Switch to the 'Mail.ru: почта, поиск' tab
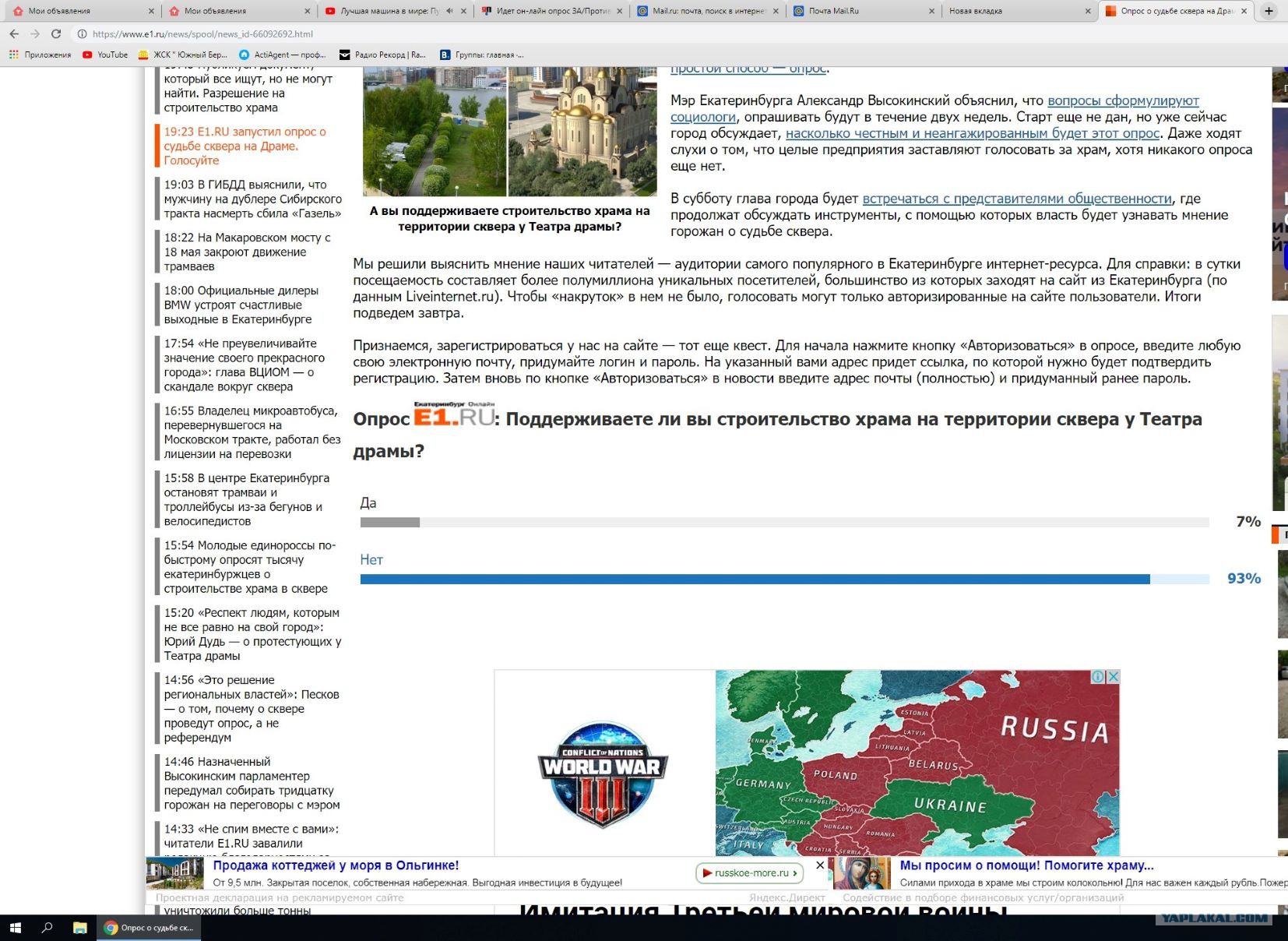The height and width of the screenshot is (941, 1288). tap(708, 11)
